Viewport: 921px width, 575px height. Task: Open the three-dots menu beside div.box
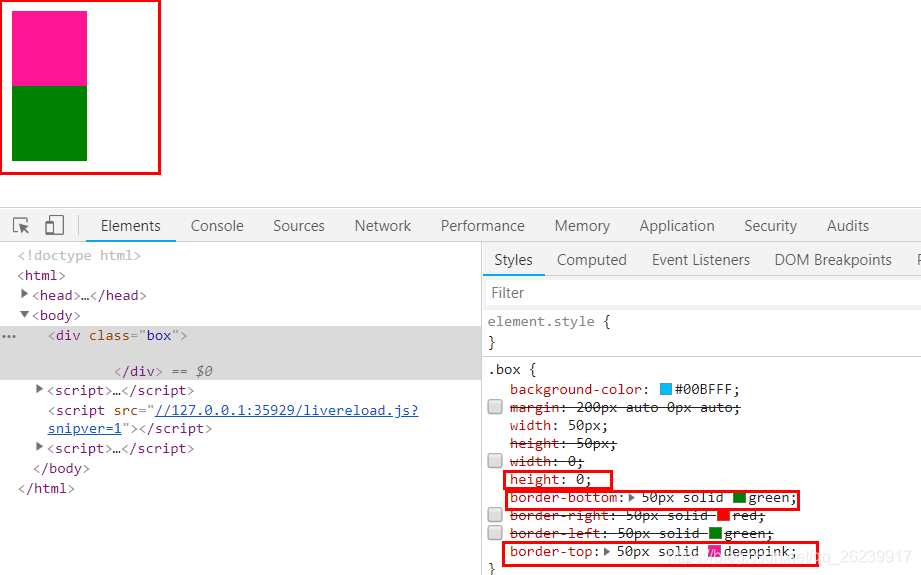(9, 336)
